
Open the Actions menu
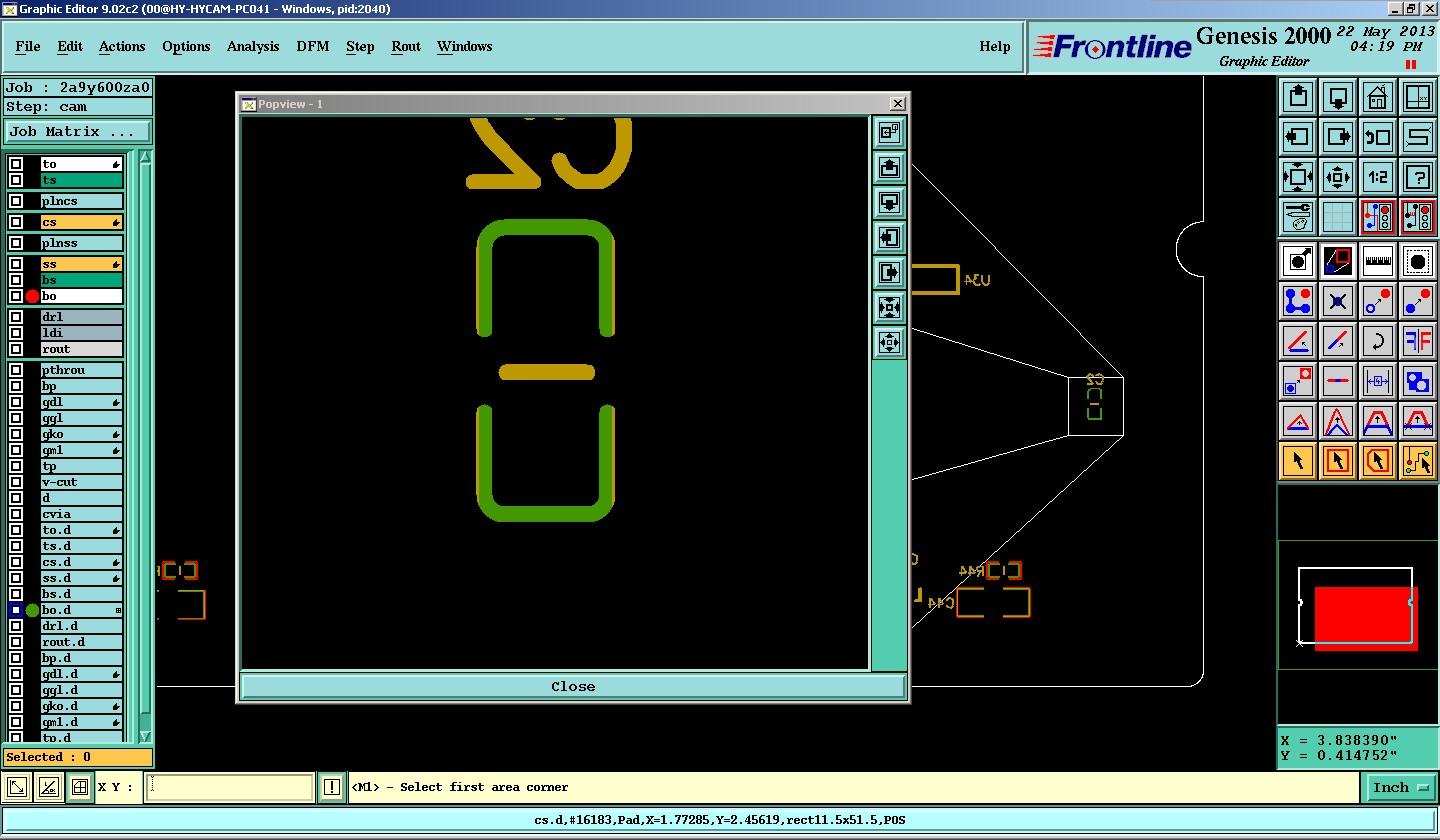[x=122, y=46]
